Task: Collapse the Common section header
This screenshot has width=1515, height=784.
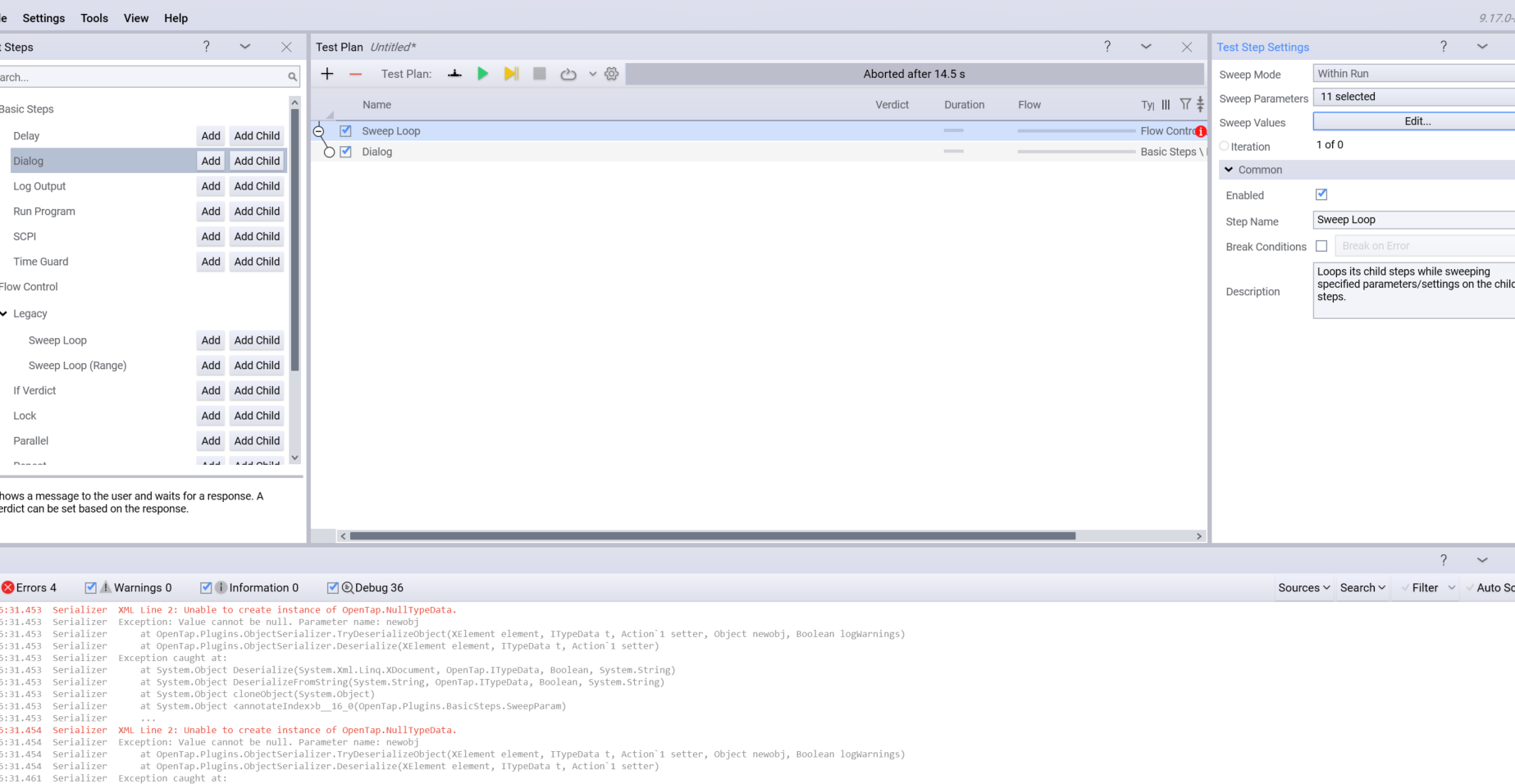Action: coord(1229,170)
